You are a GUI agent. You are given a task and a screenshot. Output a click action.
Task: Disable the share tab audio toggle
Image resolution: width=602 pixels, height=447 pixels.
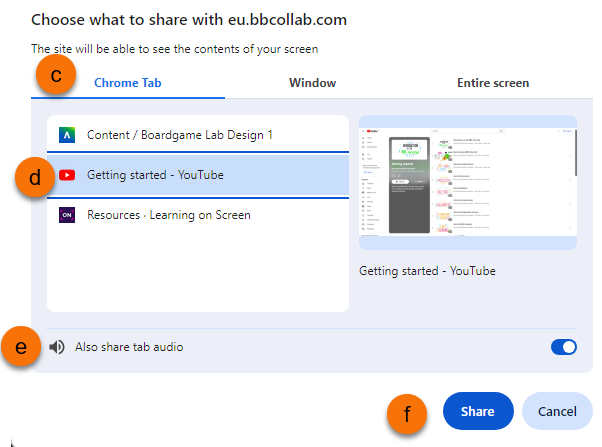coord(563,347)
